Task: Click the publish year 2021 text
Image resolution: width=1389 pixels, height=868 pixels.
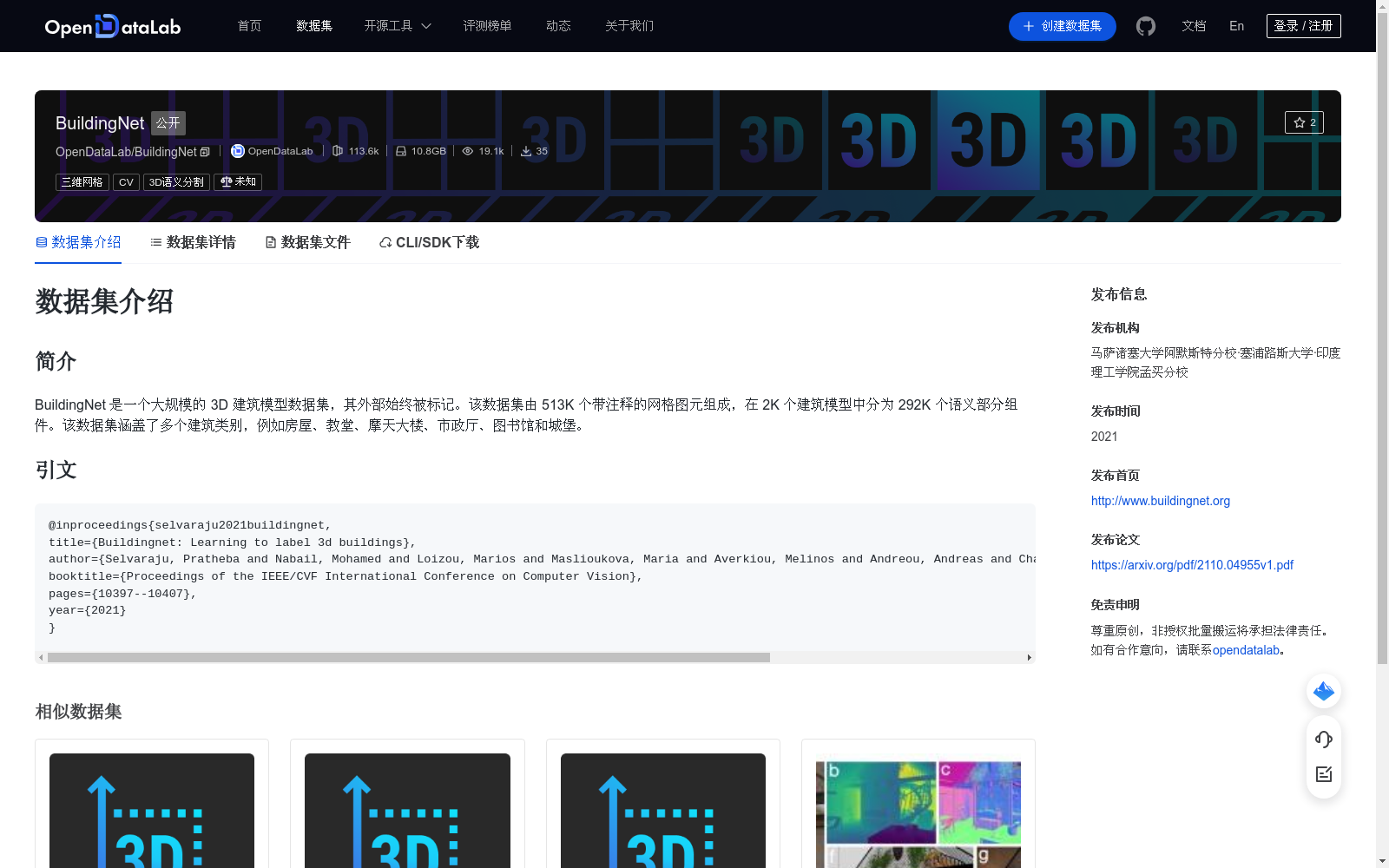Action: (1104, 437)
